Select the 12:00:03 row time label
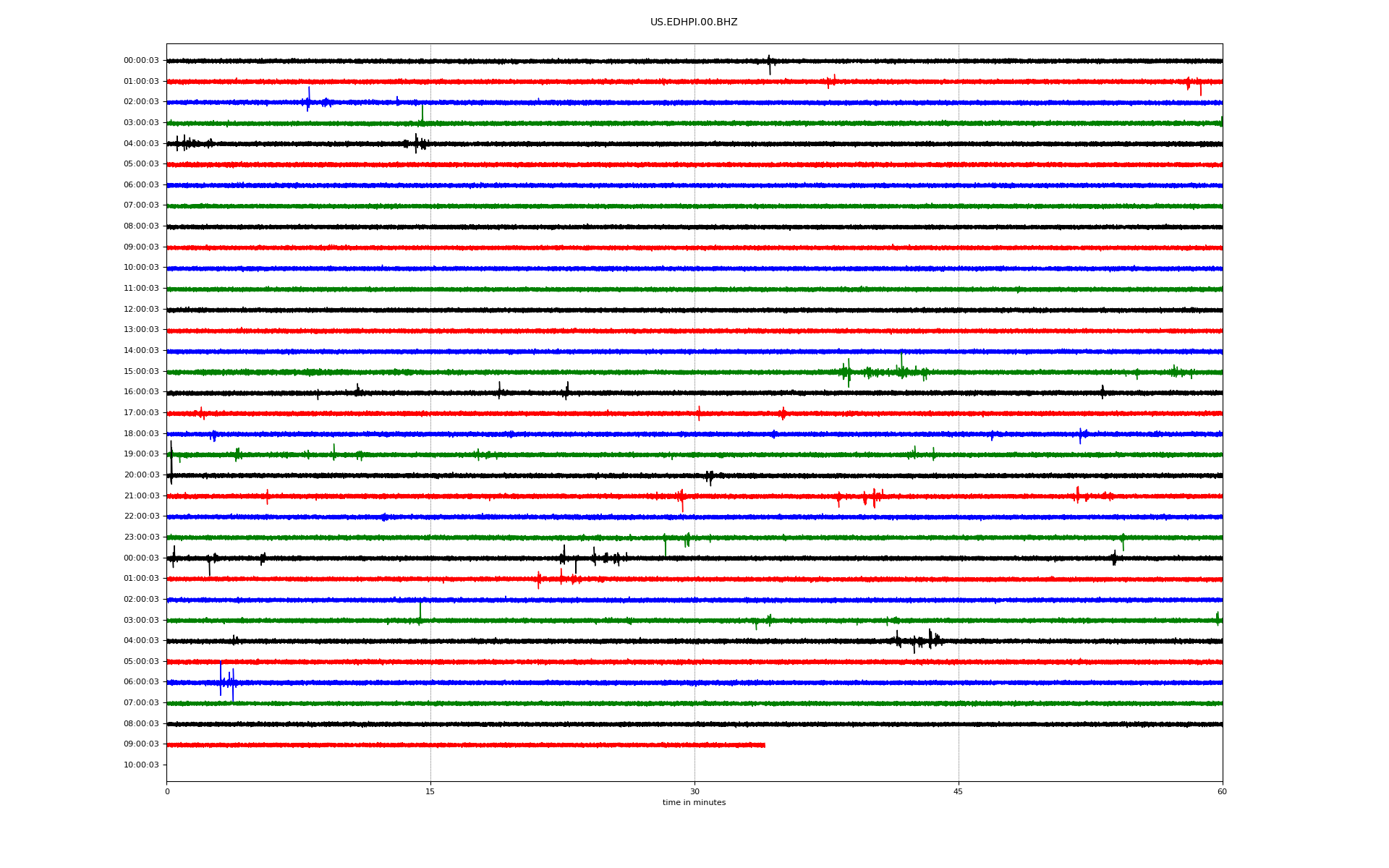This screenshot has height=868, width=1389. [141, 310]
